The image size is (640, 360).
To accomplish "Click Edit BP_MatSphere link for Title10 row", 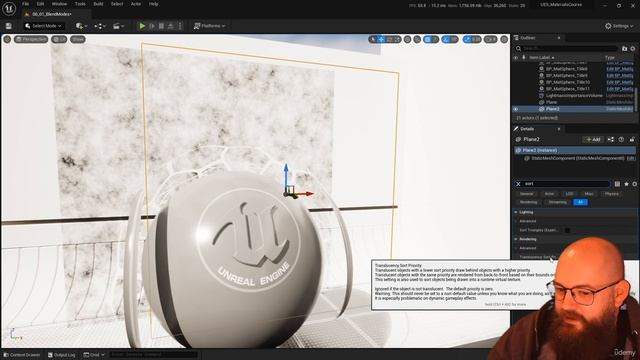I will tap(620, 82).
